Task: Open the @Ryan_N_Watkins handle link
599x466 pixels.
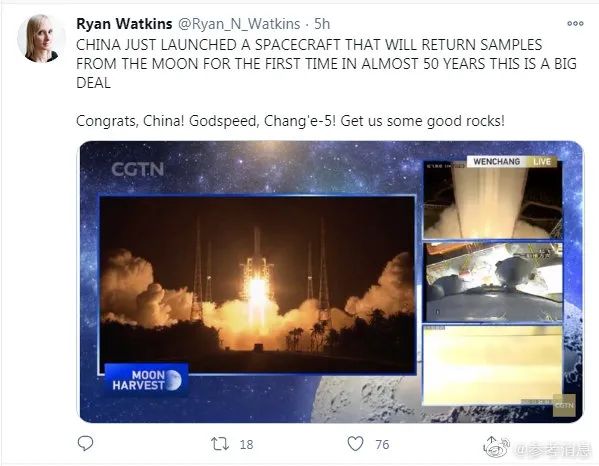Action: [x=239, y=24]
